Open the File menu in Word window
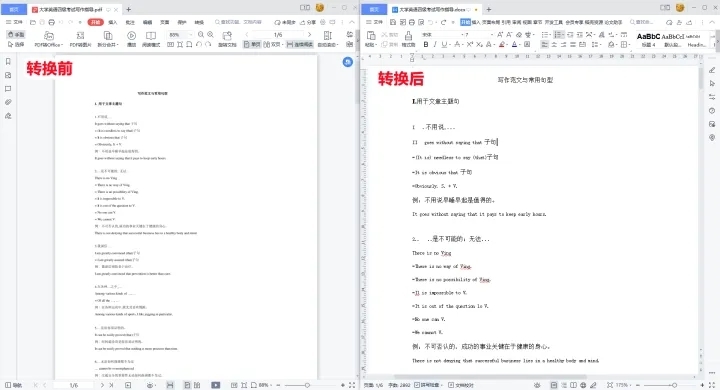The height and width of the screenshot is (390, 720). (375, 22)
